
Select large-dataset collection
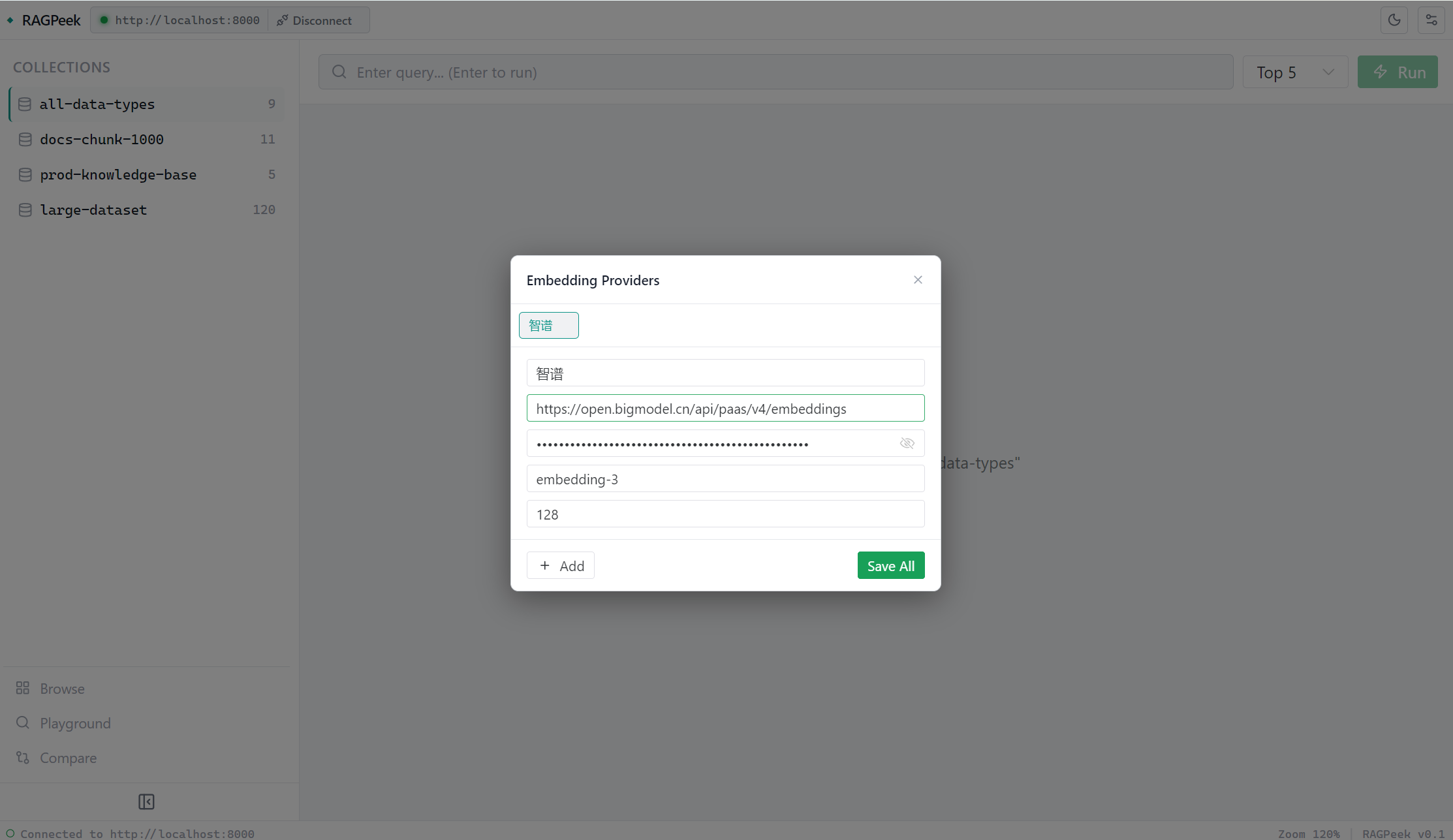click(147, 210)
